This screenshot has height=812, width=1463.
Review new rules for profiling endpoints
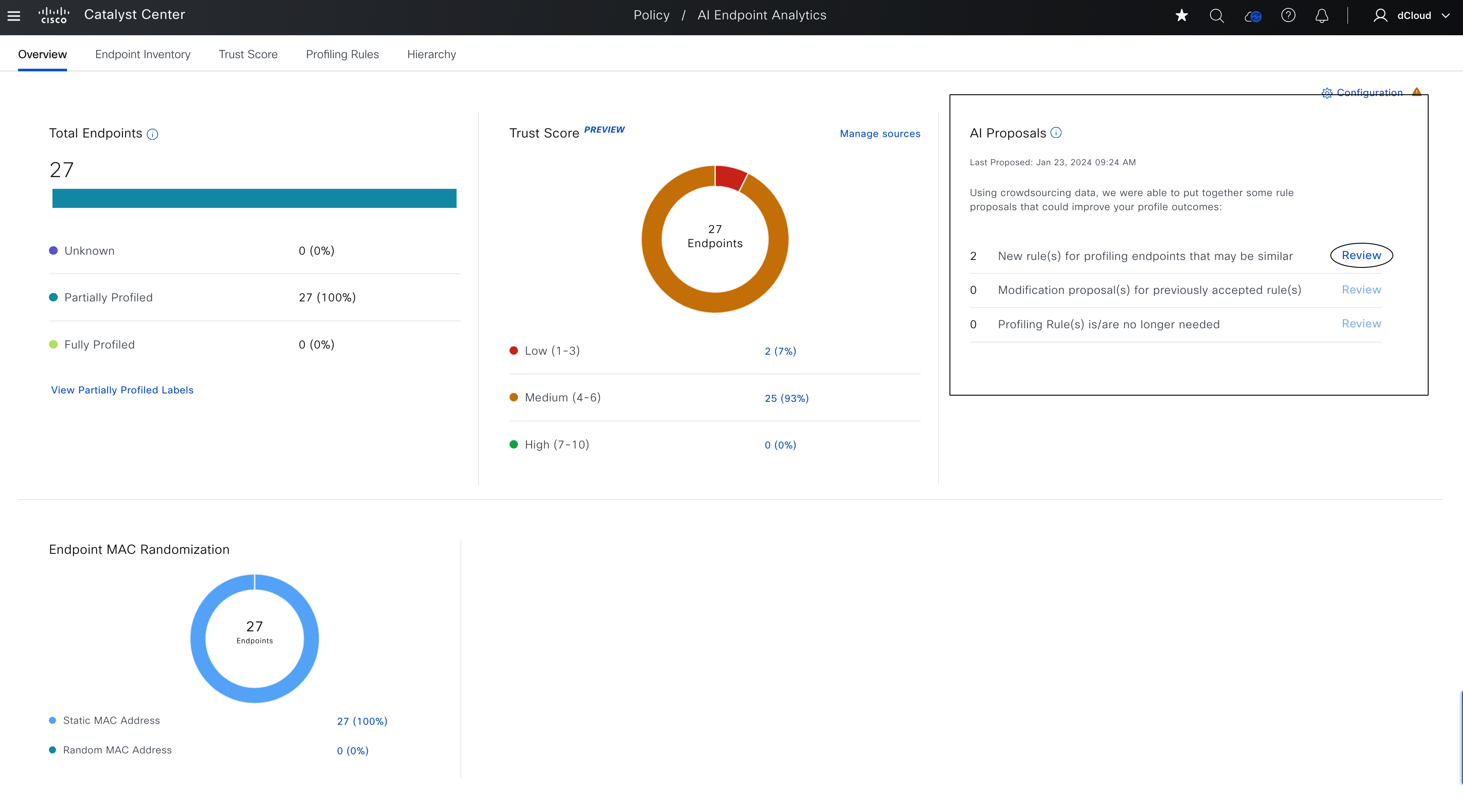[1361, 256]
